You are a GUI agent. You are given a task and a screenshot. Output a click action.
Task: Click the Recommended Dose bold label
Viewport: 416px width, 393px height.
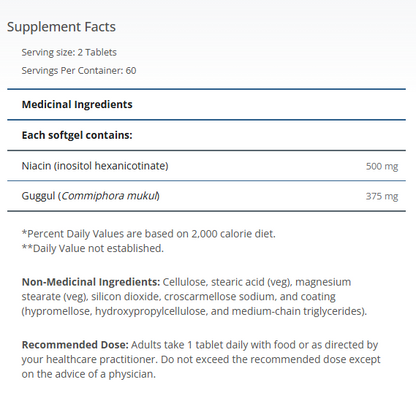(x=75, y=345)
